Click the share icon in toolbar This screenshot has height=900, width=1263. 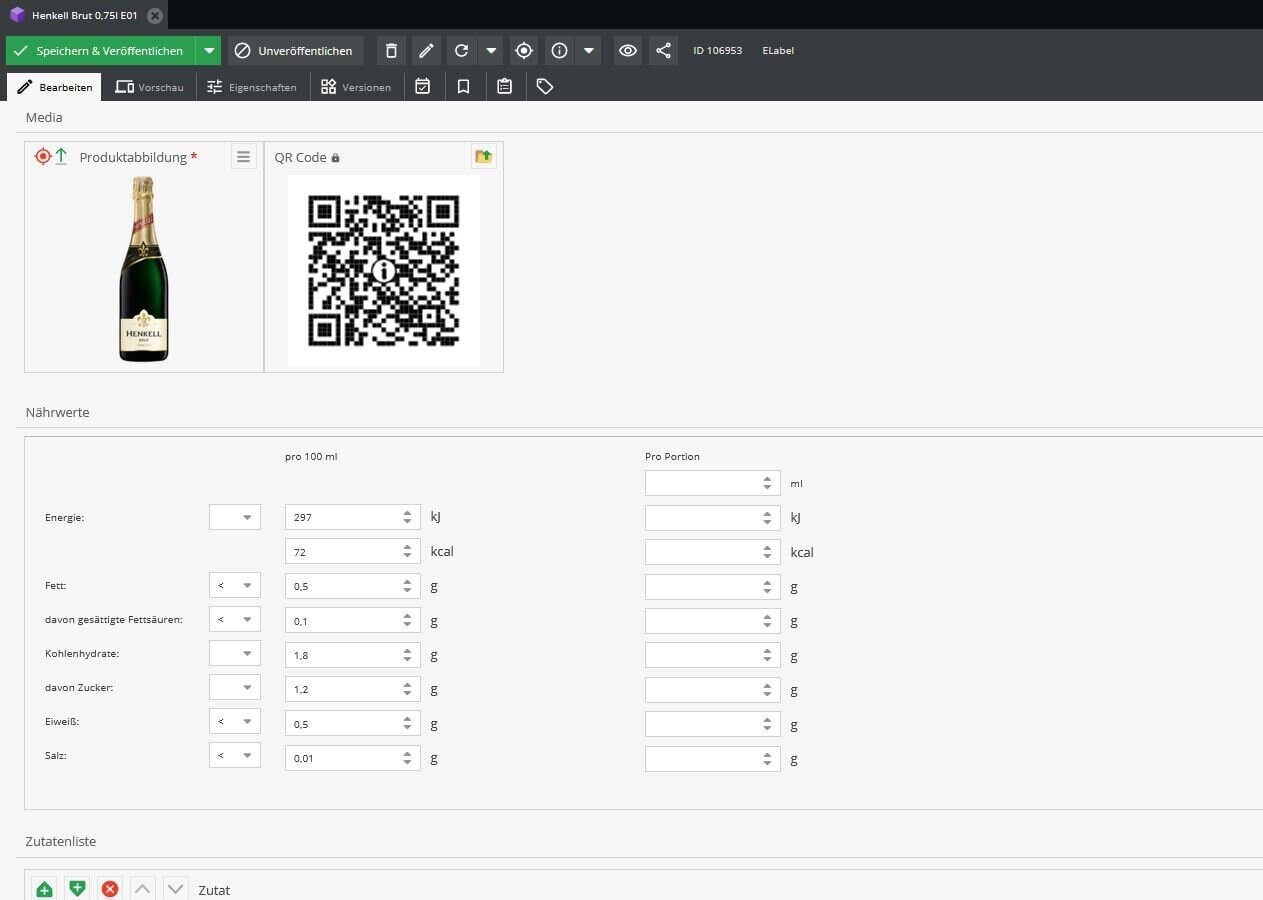[x=663, y=51]
